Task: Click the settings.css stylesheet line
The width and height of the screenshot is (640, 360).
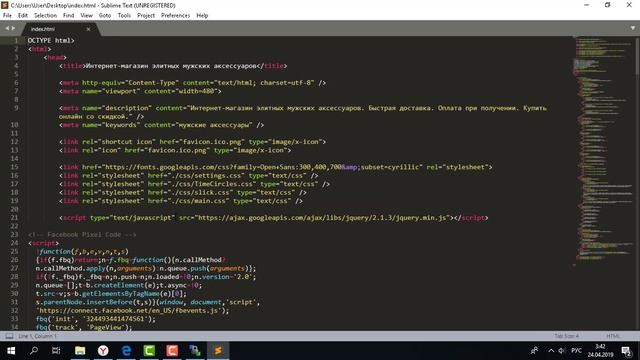Action: pyautogui.click(x=188, y=176)
